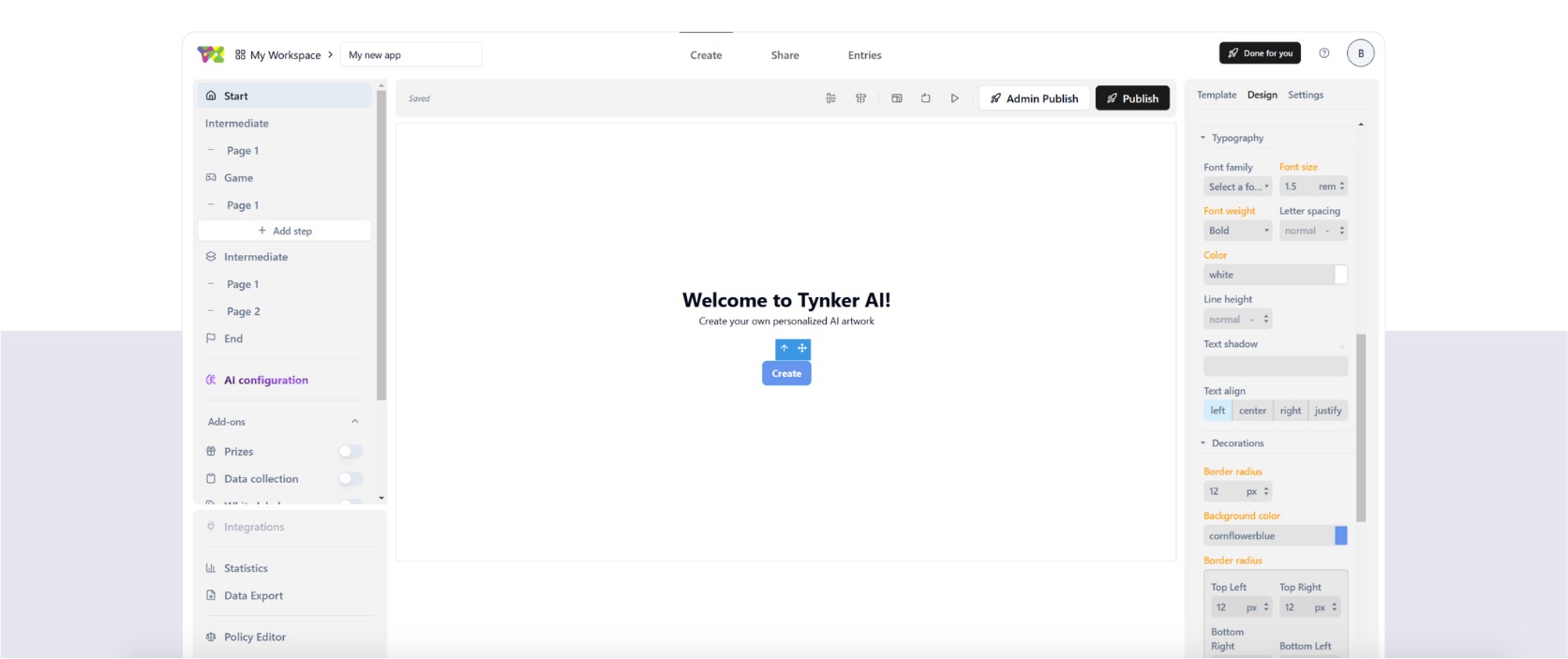Click the rotate device toolbar icon
The height and width of the screenshot is (659, 1568).
(x=926, y=98)
